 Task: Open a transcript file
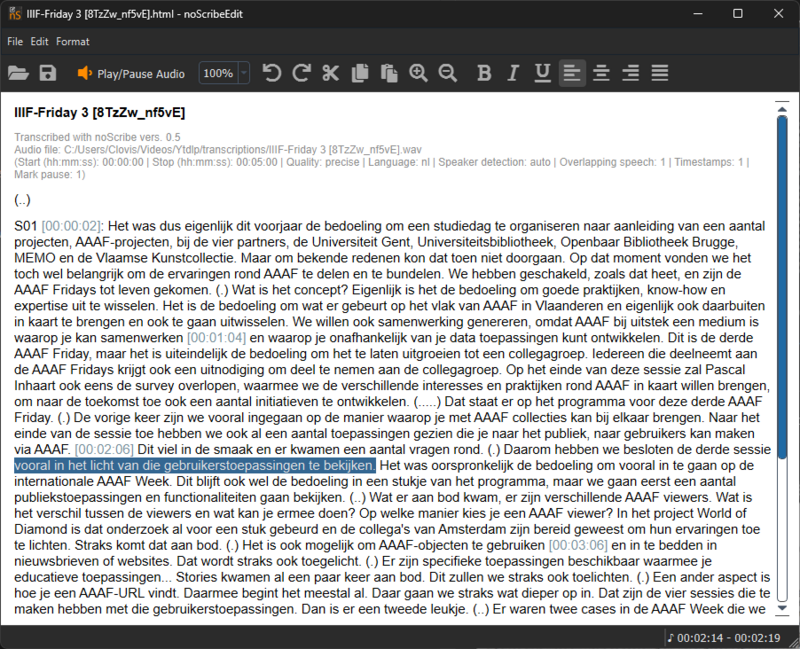pyautogui.click(x=20, y=72)
